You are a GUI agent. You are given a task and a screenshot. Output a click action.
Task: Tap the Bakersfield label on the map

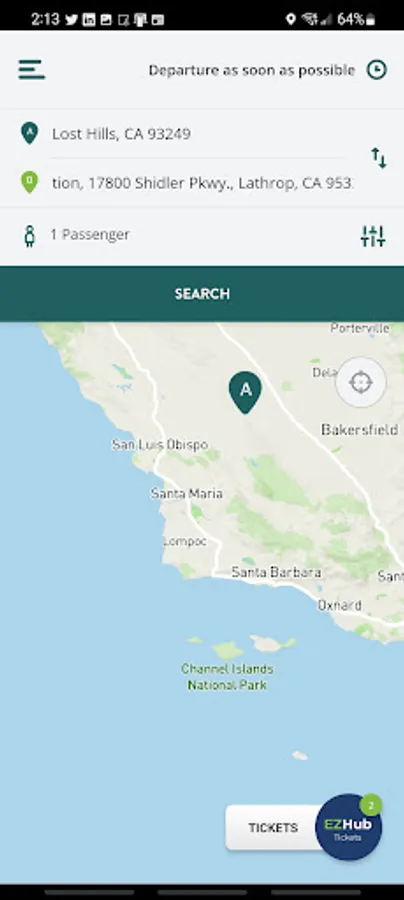click(359, 429)
